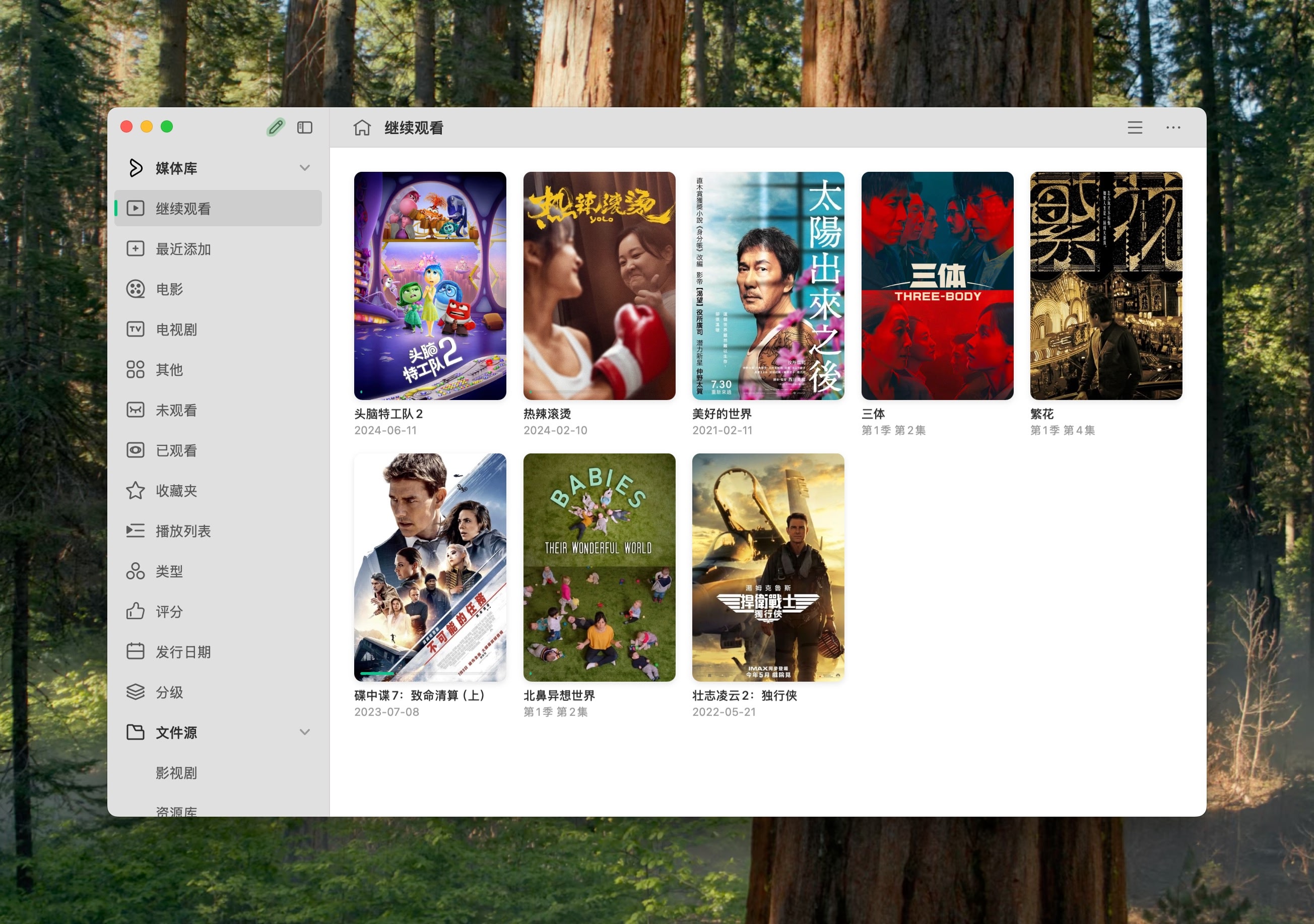Go to 电影 sidebar section
The width and height of the screenshot is (1314, 924).
[218, 289]
